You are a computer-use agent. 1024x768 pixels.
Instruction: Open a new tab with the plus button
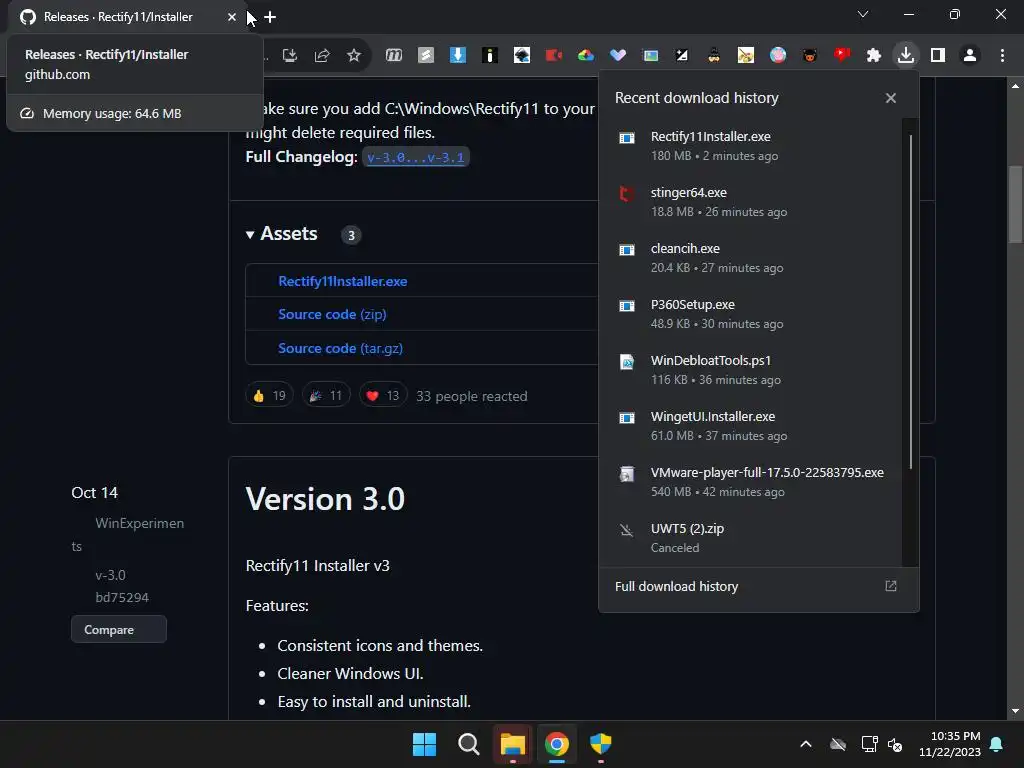[x=270, y=17]
